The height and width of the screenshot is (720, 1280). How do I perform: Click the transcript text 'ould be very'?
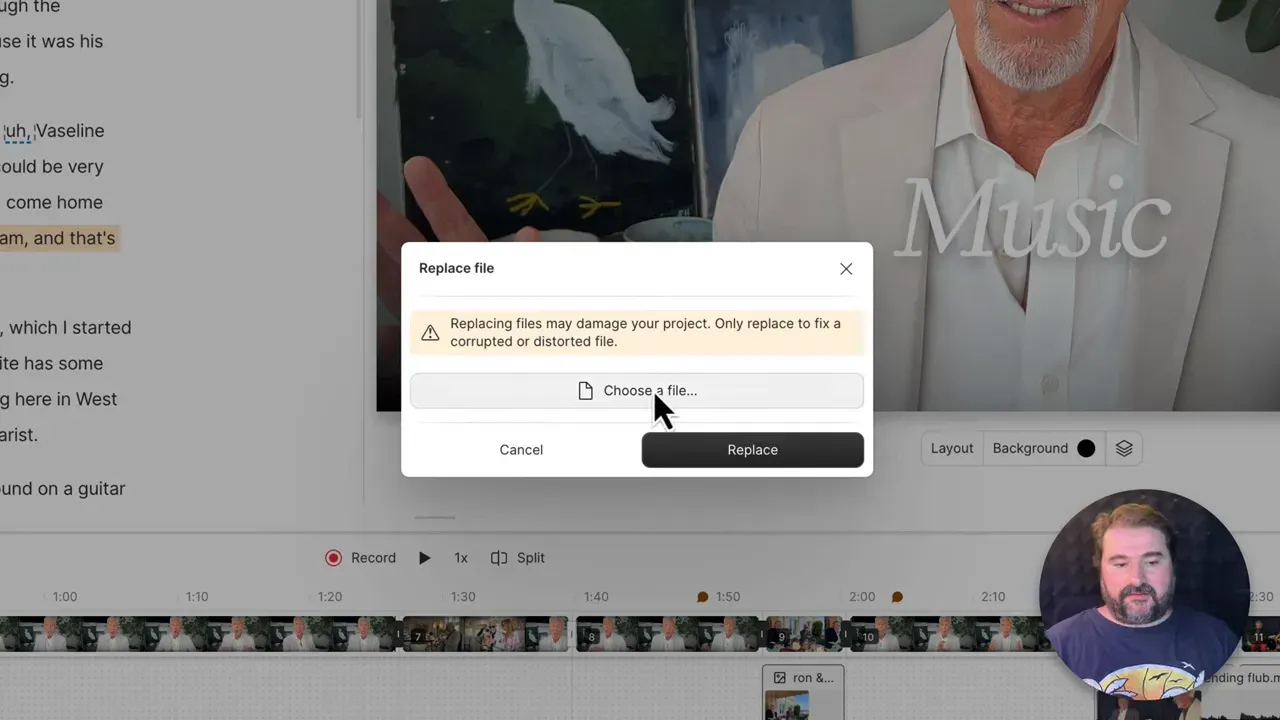tap(52, 167)
